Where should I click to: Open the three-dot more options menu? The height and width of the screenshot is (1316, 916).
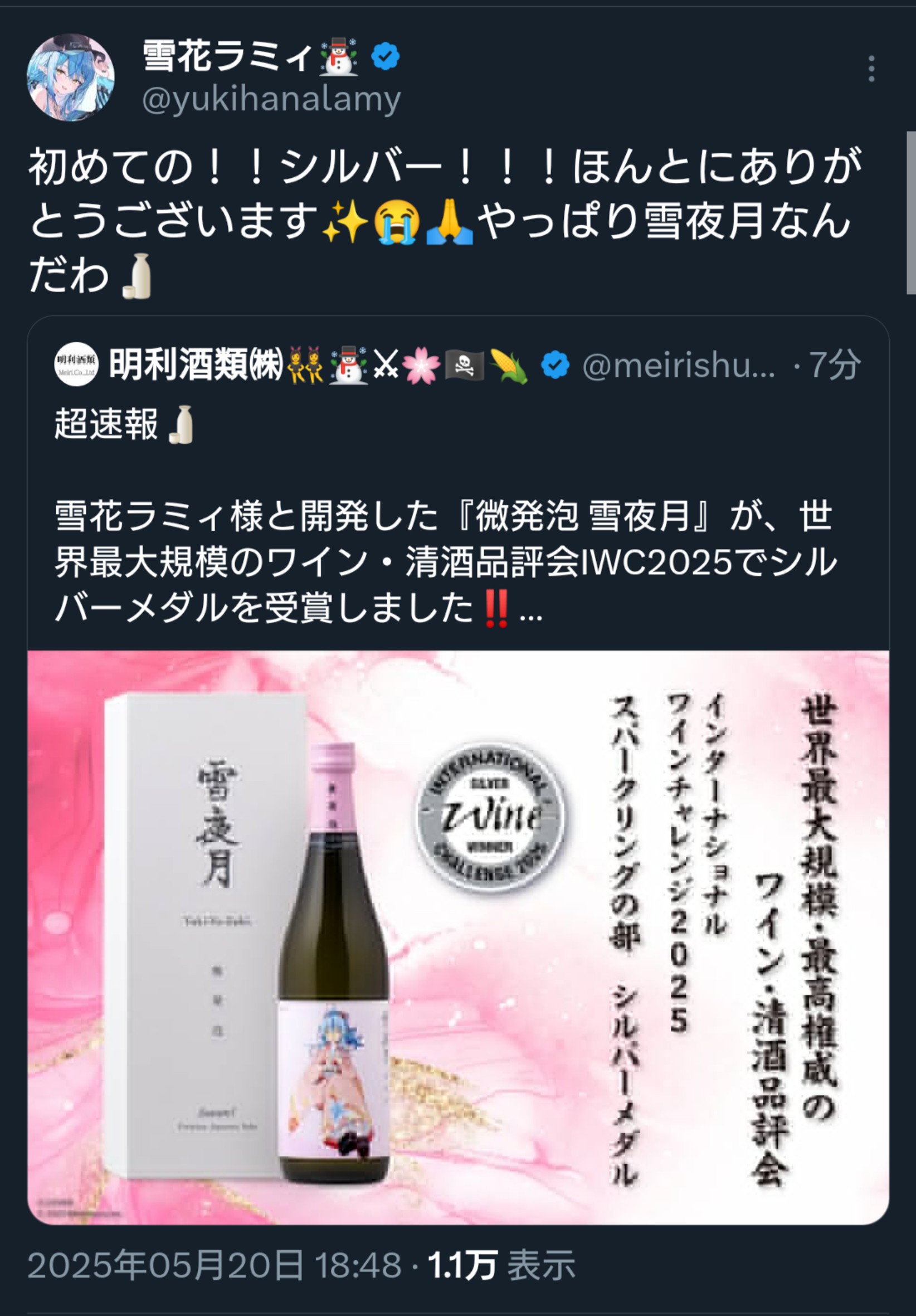tap(871, 69)
